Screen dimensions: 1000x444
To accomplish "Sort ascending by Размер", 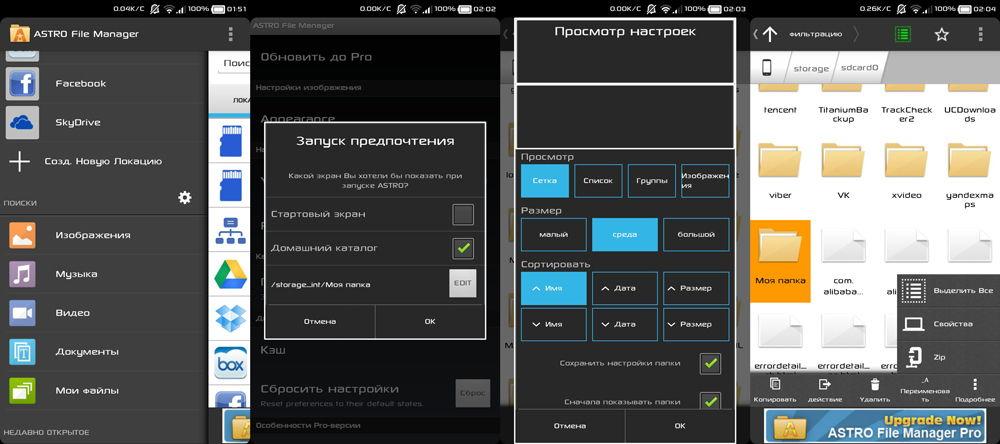I will coord(695,288).
